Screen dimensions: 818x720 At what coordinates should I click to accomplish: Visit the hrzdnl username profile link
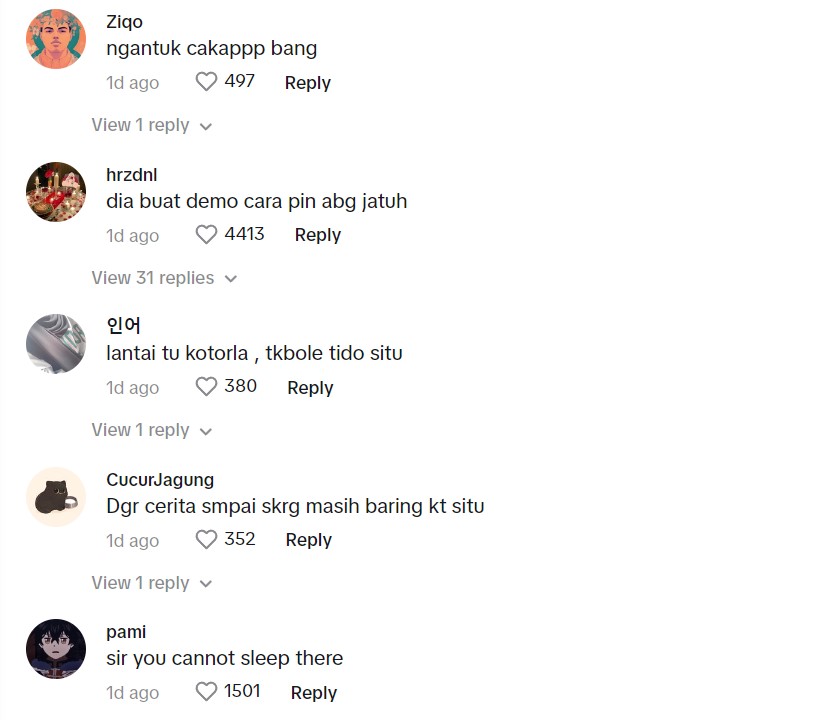(x=131, y=175)
